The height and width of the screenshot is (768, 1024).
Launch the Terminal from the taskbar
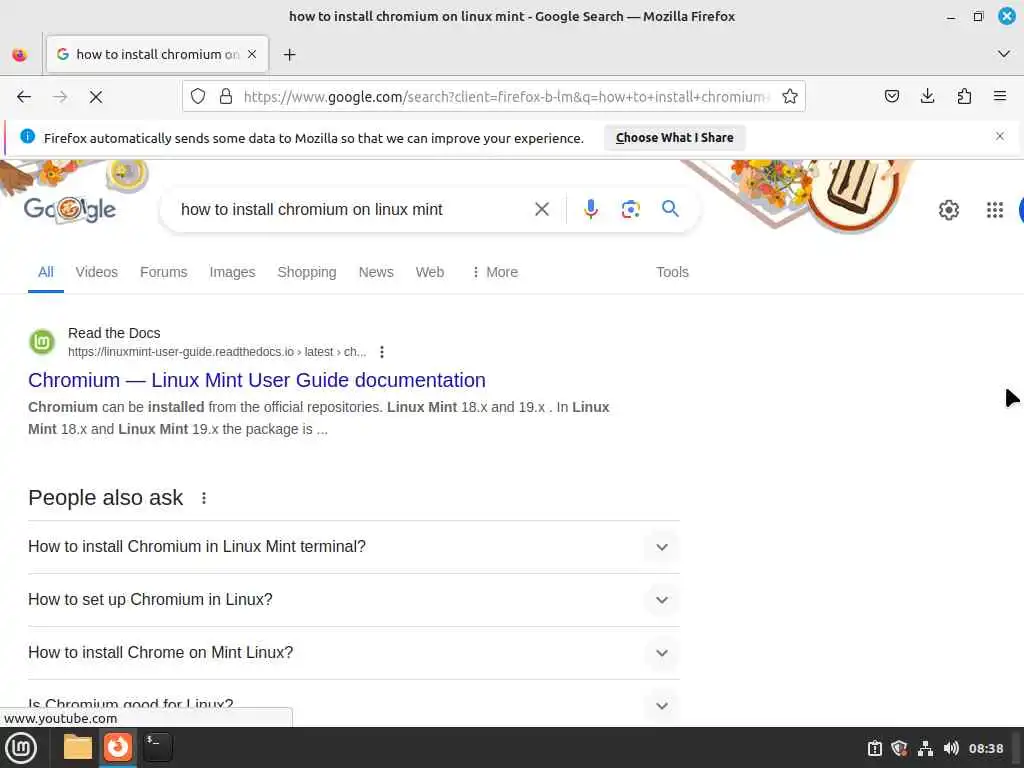157,747
